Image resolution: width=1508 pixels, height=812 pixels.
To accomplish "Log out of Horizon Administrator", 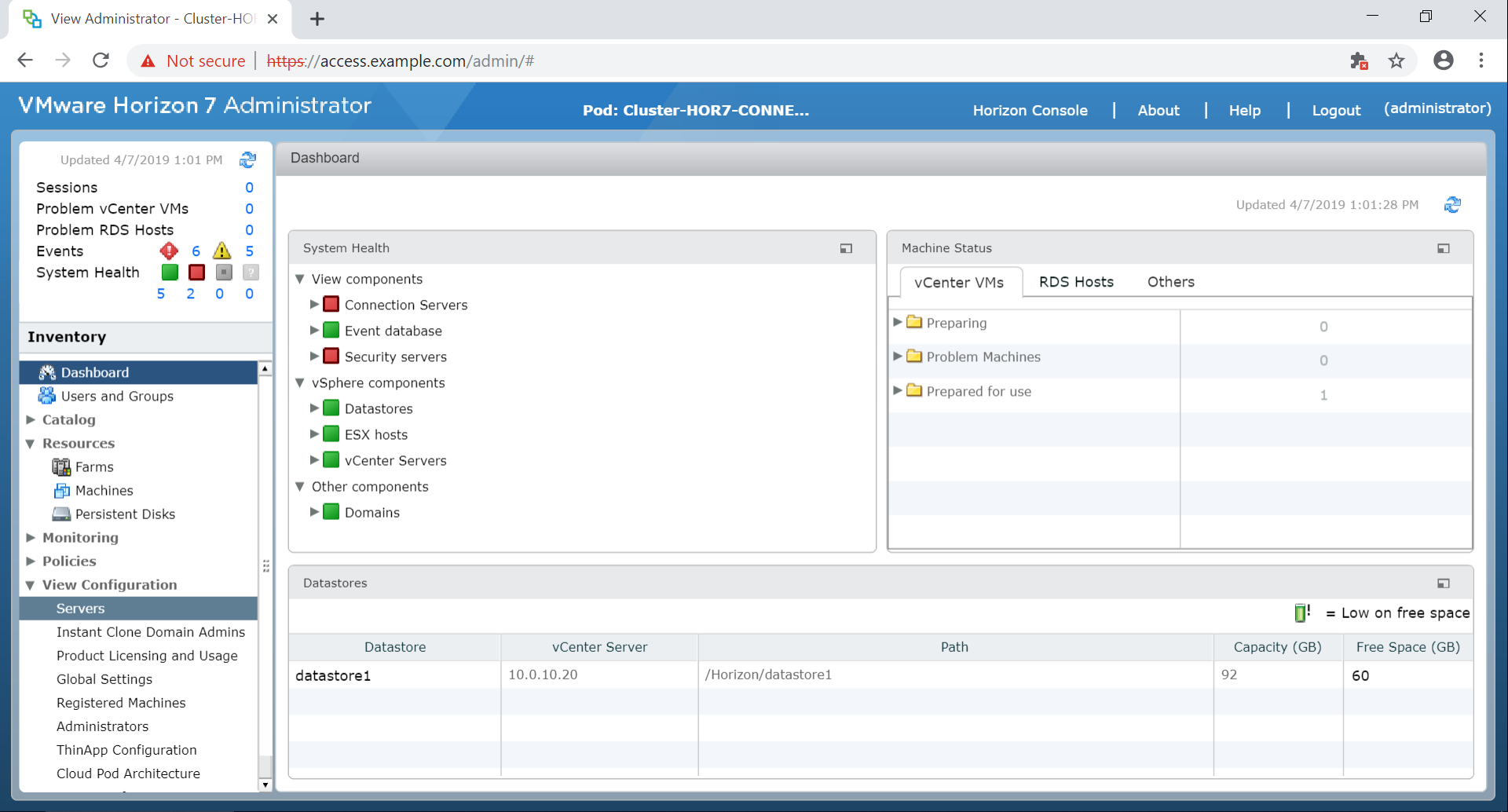I will click(1336, 111).
